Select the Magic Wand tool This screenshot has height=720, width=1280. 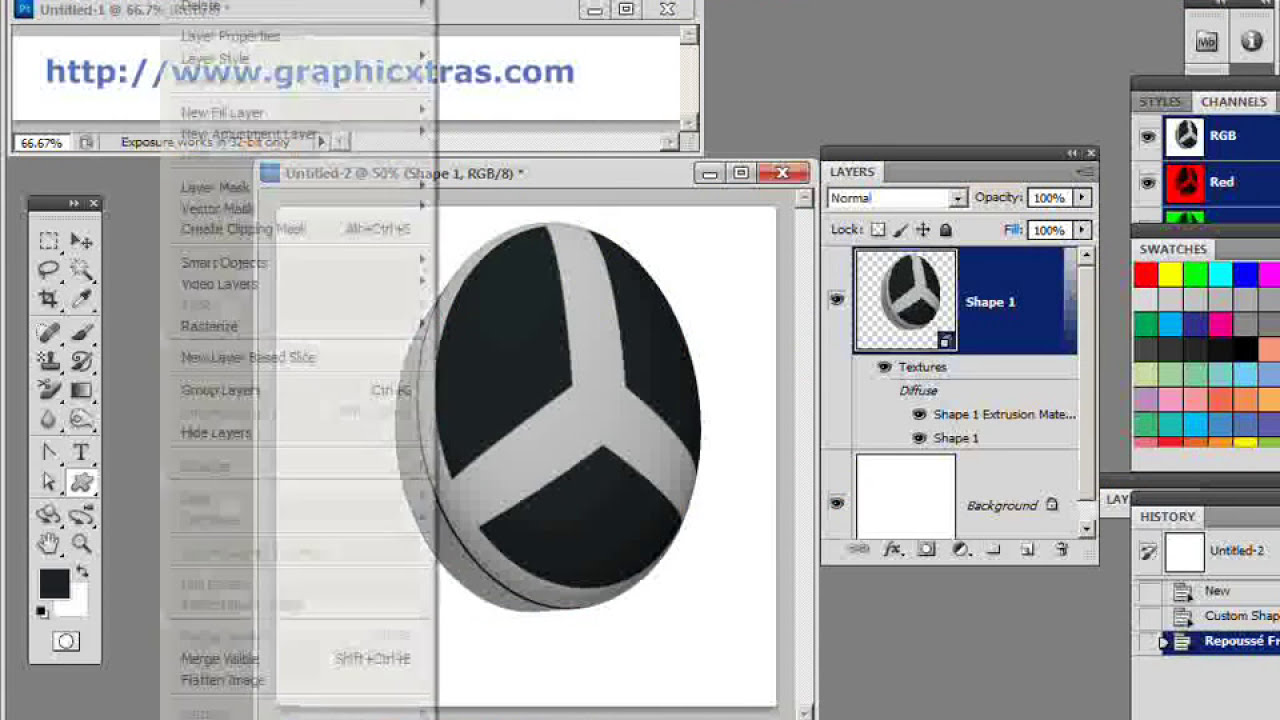click(81, 270)
